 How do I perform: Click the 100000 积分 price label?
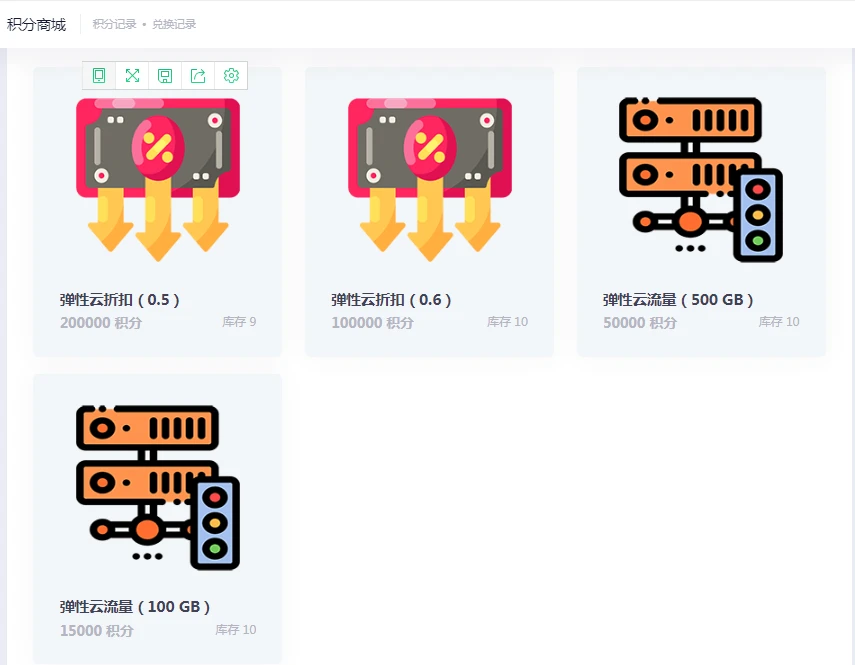click(373, 323)
